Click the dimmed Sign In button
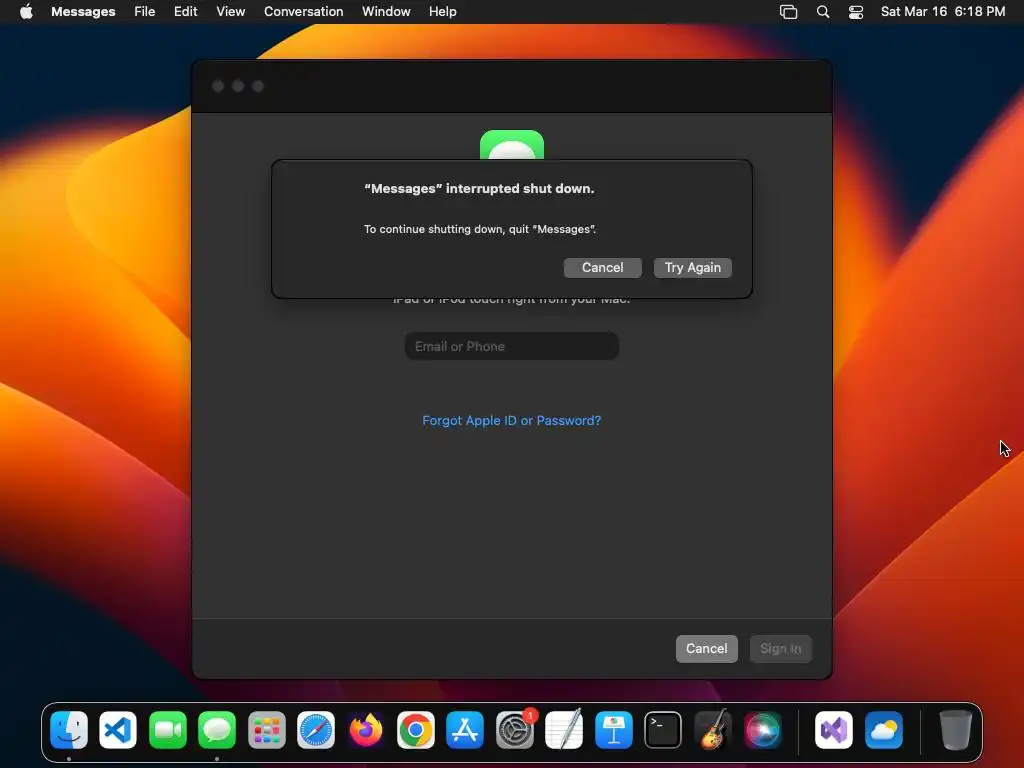This screenshot has width=1024, height=768. click(780, 648)
